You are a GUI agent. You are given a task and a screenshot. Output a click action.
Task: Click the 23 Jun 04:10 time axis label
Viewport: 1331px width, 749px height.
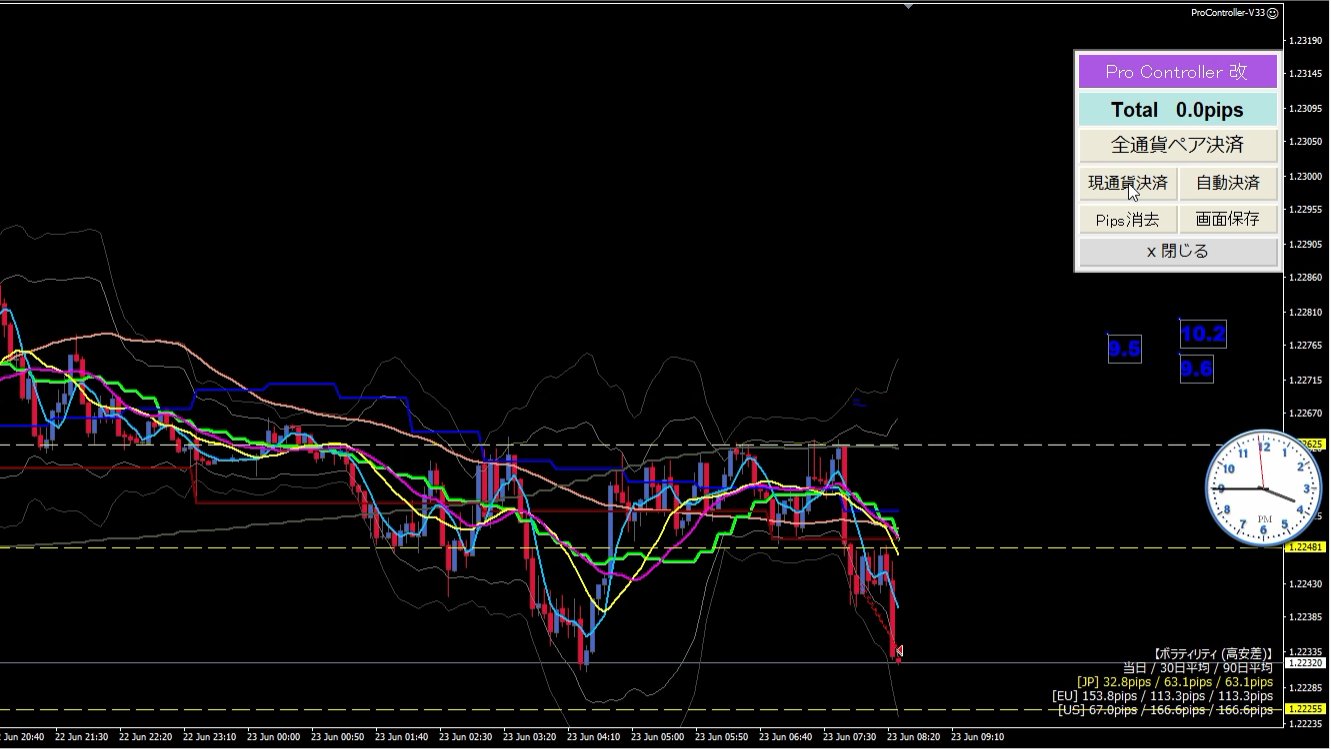(x=593, y=737)
